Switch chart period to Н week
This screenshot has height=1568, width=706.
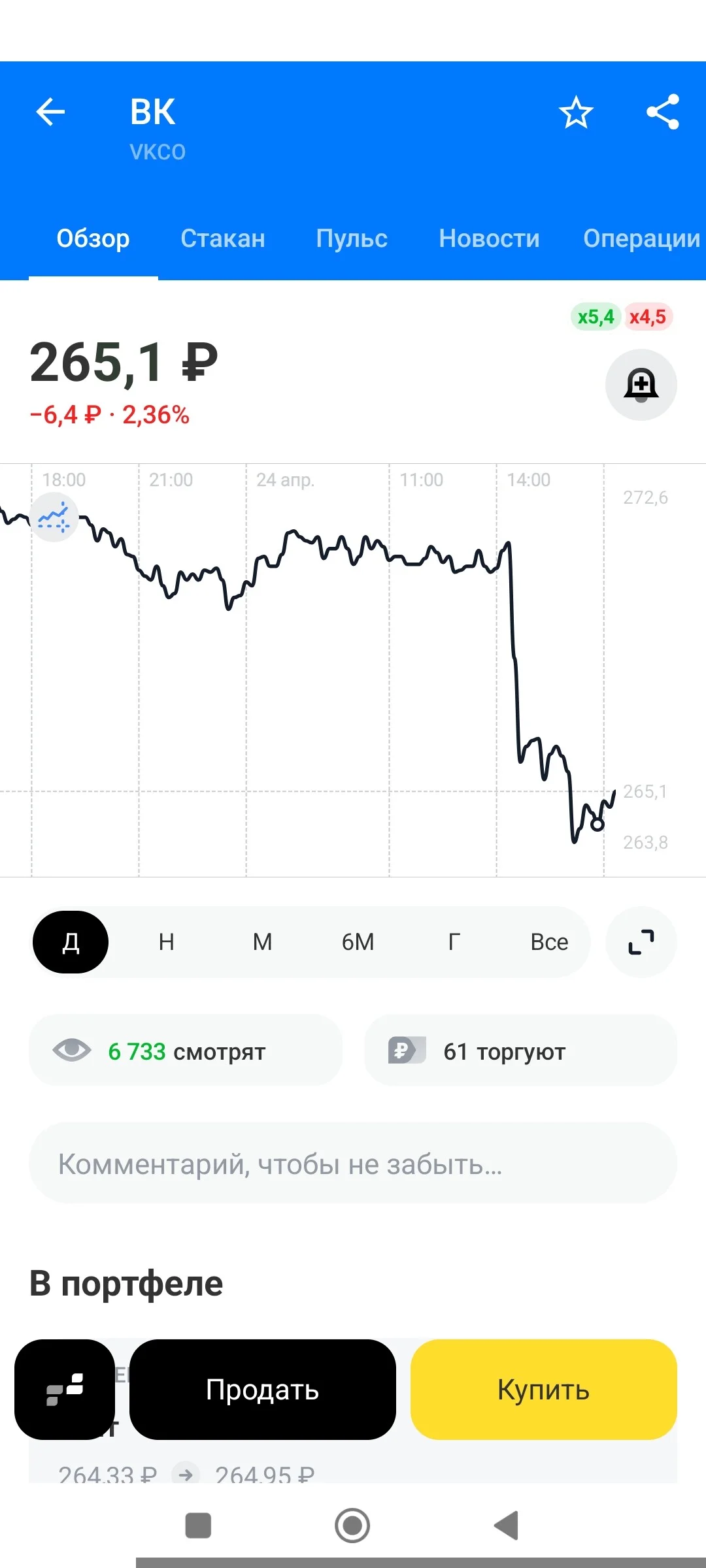pos(167,941)
